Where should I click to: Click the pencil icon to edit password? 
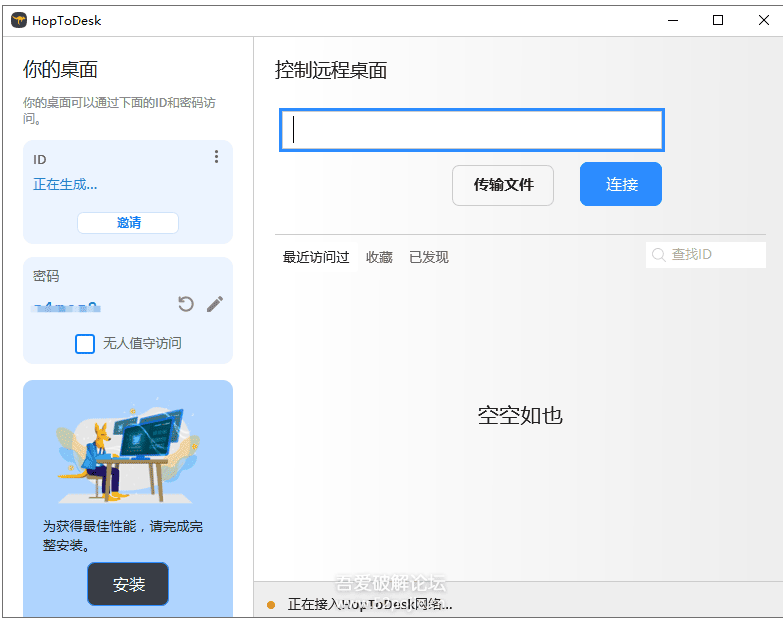(215, 304)
